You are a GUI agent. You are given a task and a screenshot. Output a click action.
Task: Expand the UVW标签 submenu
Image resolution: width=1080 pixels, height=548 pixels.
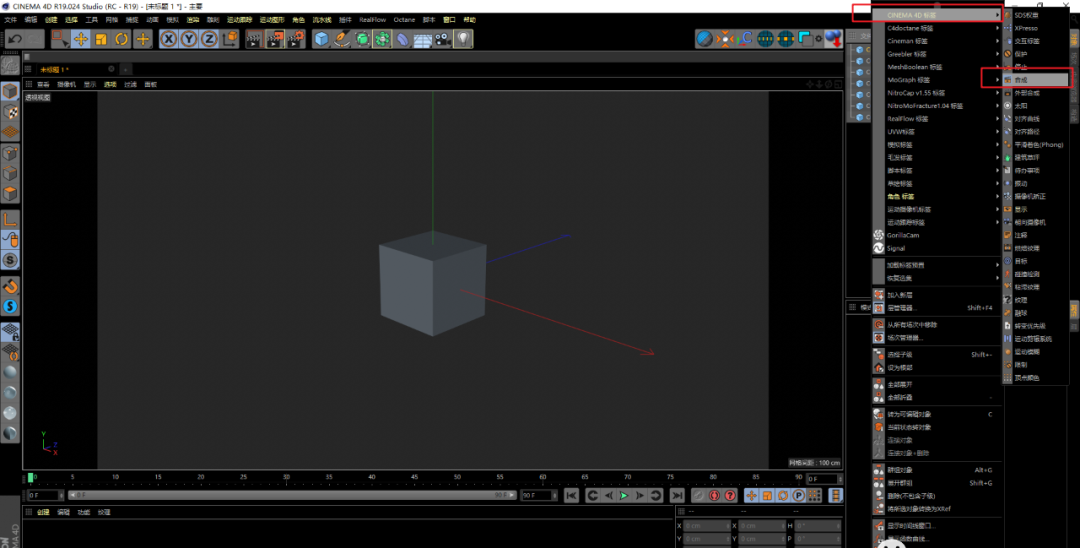(936, 131)
